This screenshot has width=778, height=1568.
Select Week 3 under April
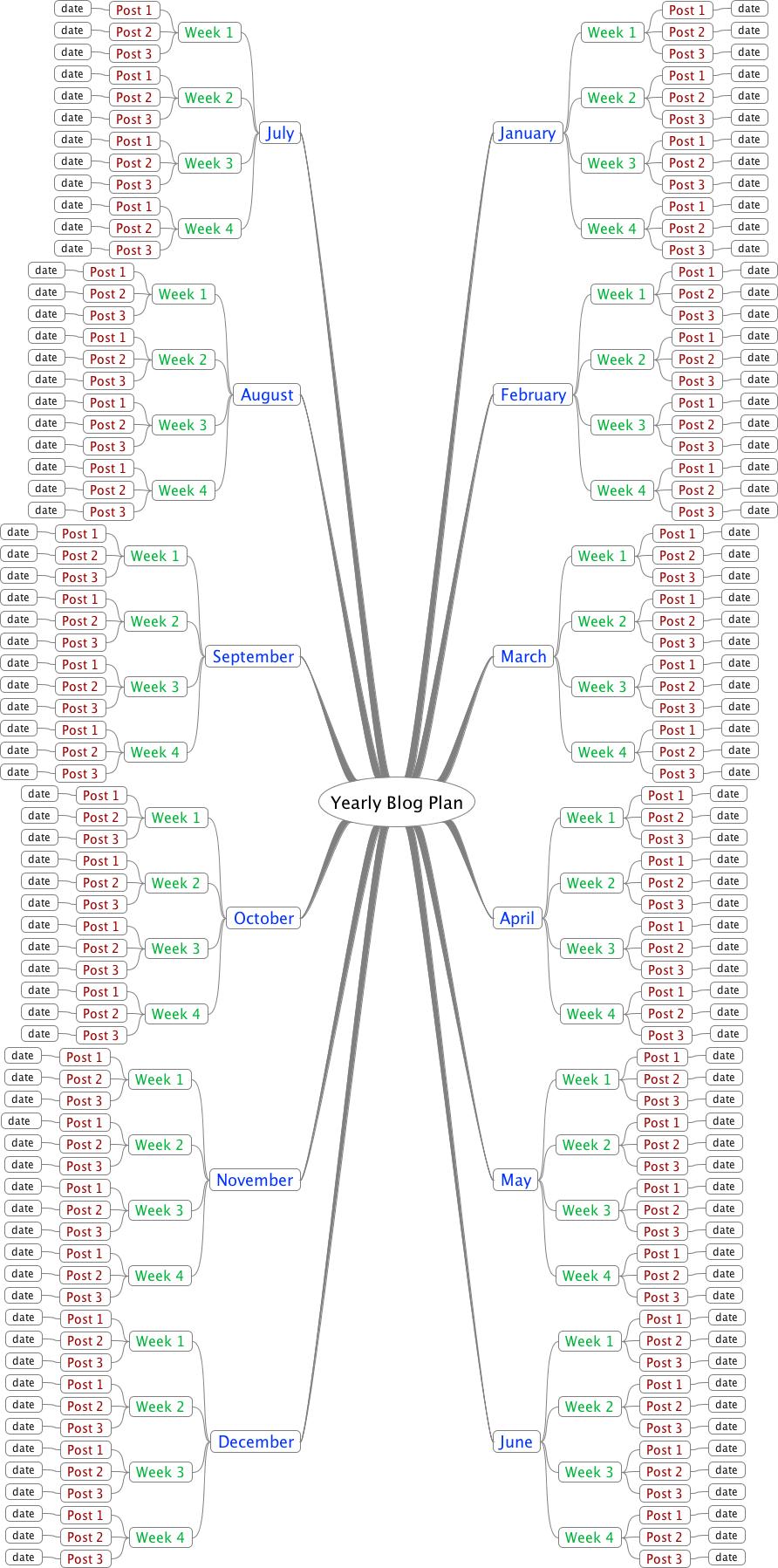click(x=591, y=949)
